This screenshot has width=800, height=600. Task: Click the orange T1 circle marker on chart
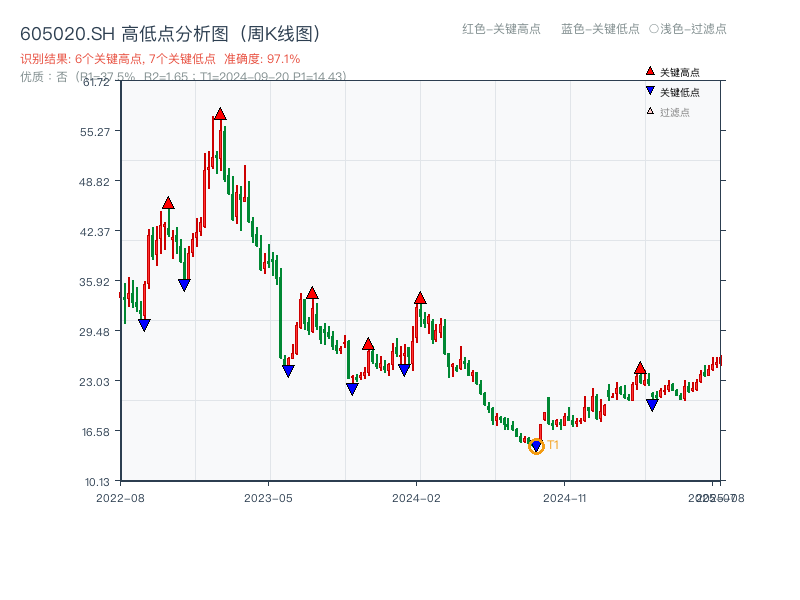tap(537, 445)
